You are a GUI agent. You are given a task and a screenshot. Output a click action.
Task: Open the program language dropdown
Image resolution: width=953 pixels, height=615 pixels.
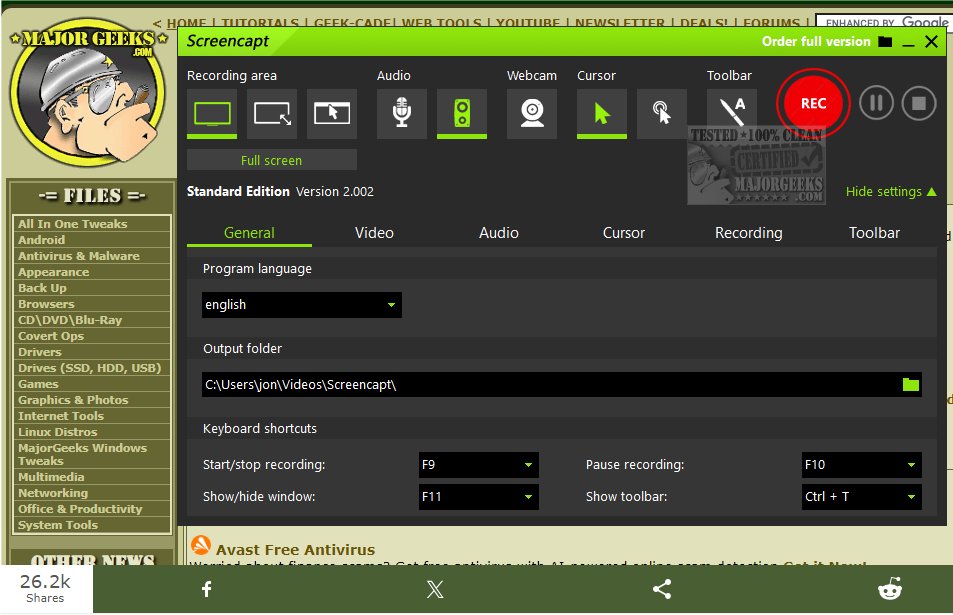[x=301, y=305]
